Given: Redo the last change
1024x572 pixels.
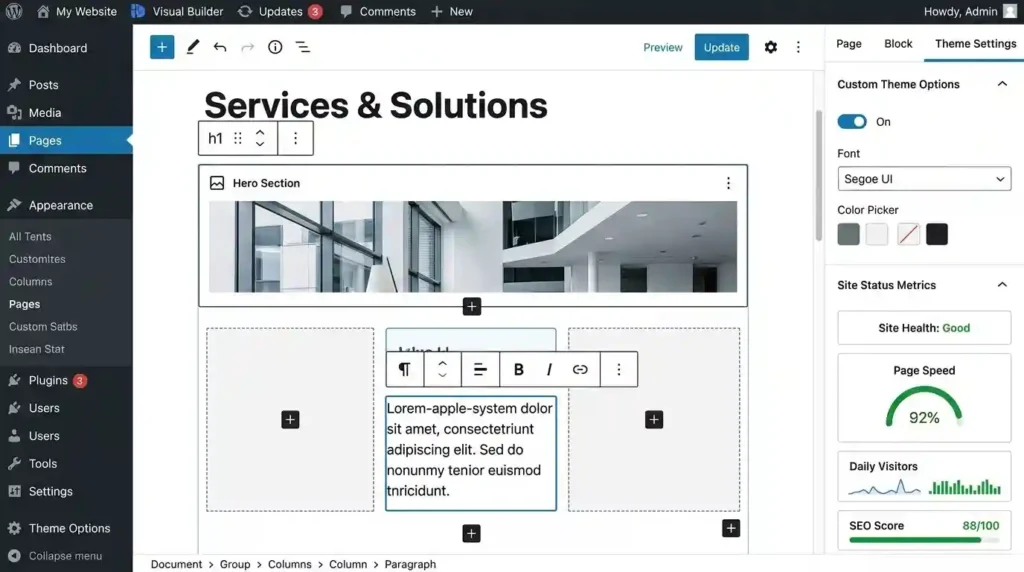Looking at the screenshot, I should coord(248,47).
